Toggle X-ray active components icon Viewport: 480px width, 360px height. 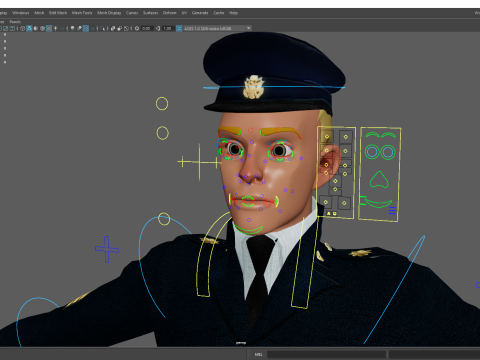[x=120, y=28]
